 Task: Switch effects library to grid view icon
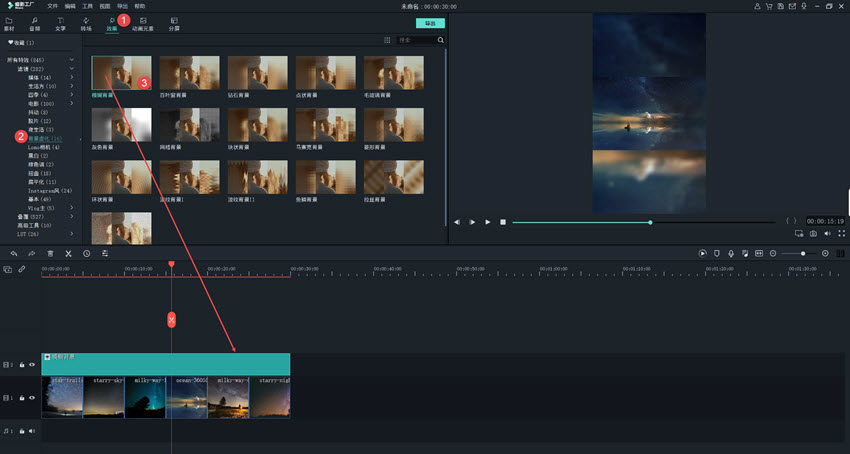click(387, 41)
